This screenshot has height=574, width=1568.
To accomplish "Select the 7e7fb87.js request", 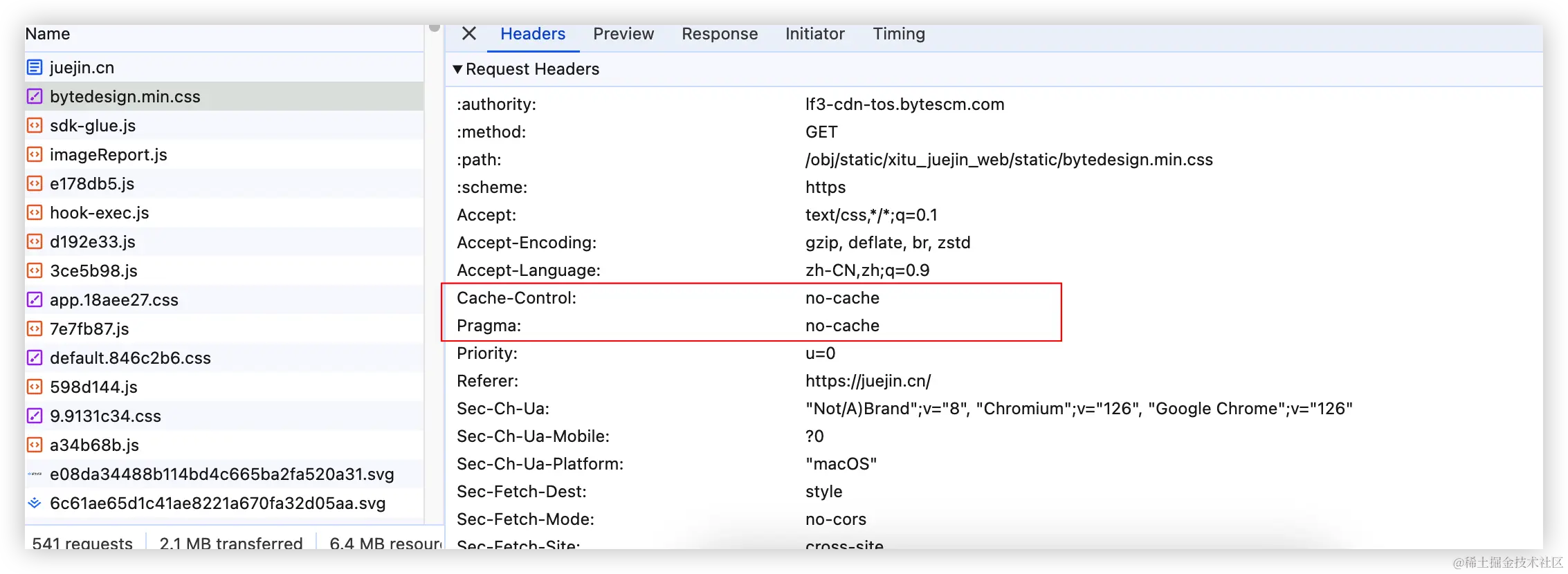I will click(x=224, y=328).
